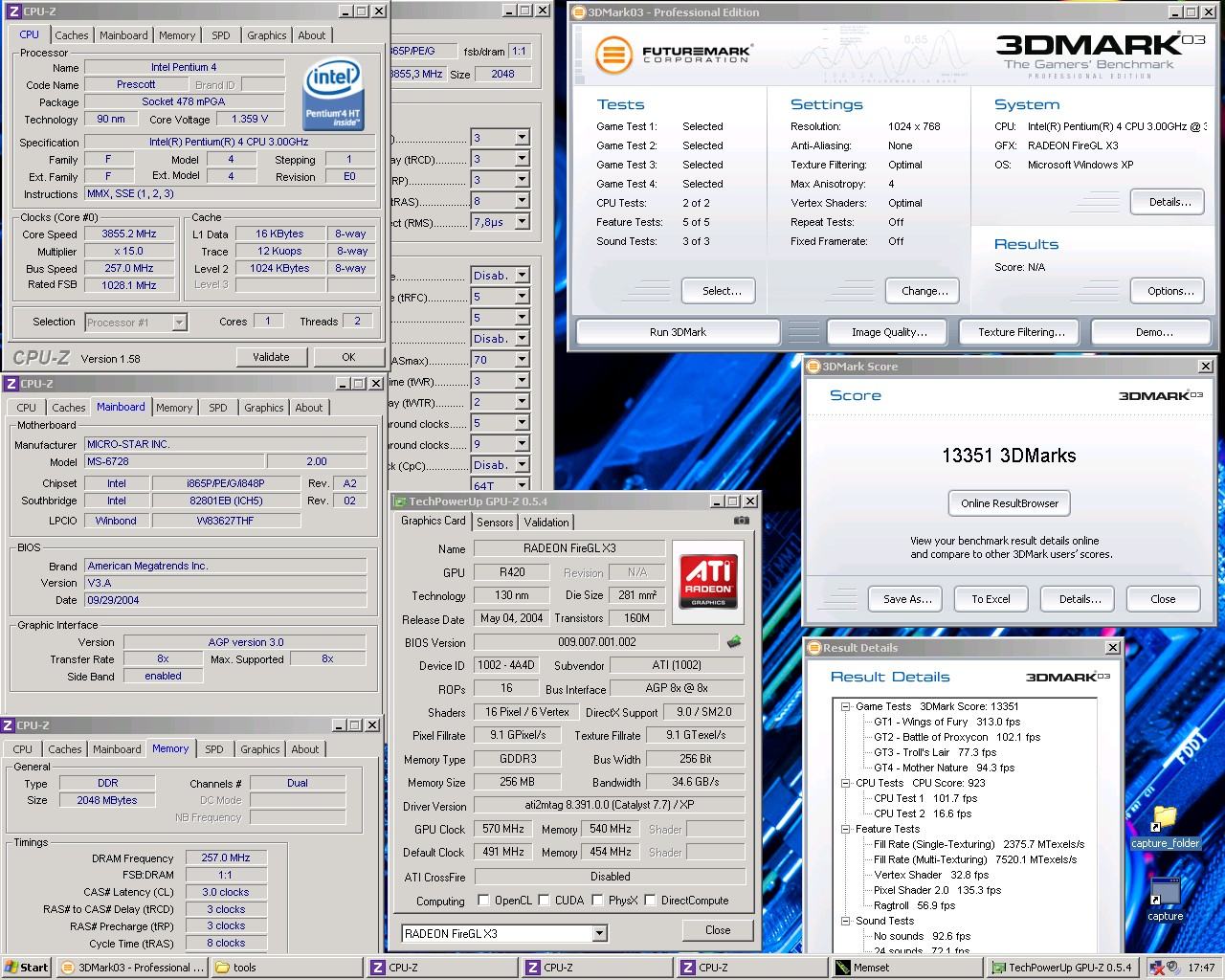Open the Processor #1 selection dropdown
The height and width of the screenshot is (980, 1225).
point(179,323)
